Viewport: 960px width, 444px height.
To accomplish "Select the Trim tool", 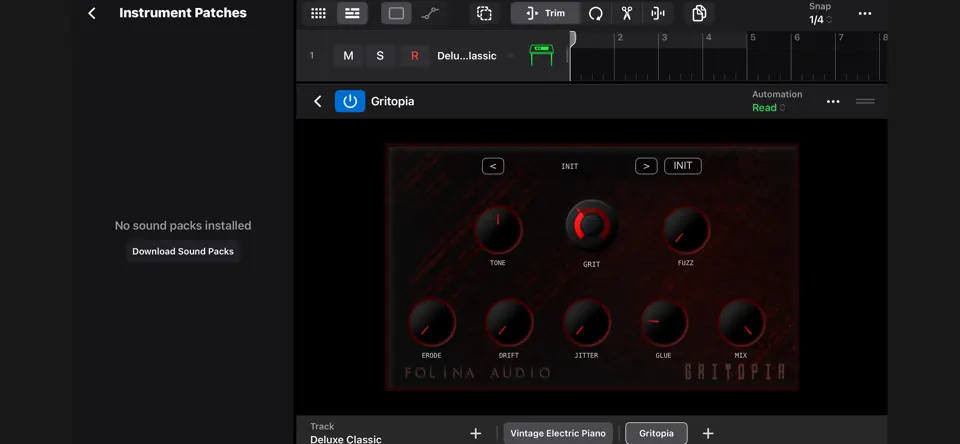I will (x=546, y=13).
